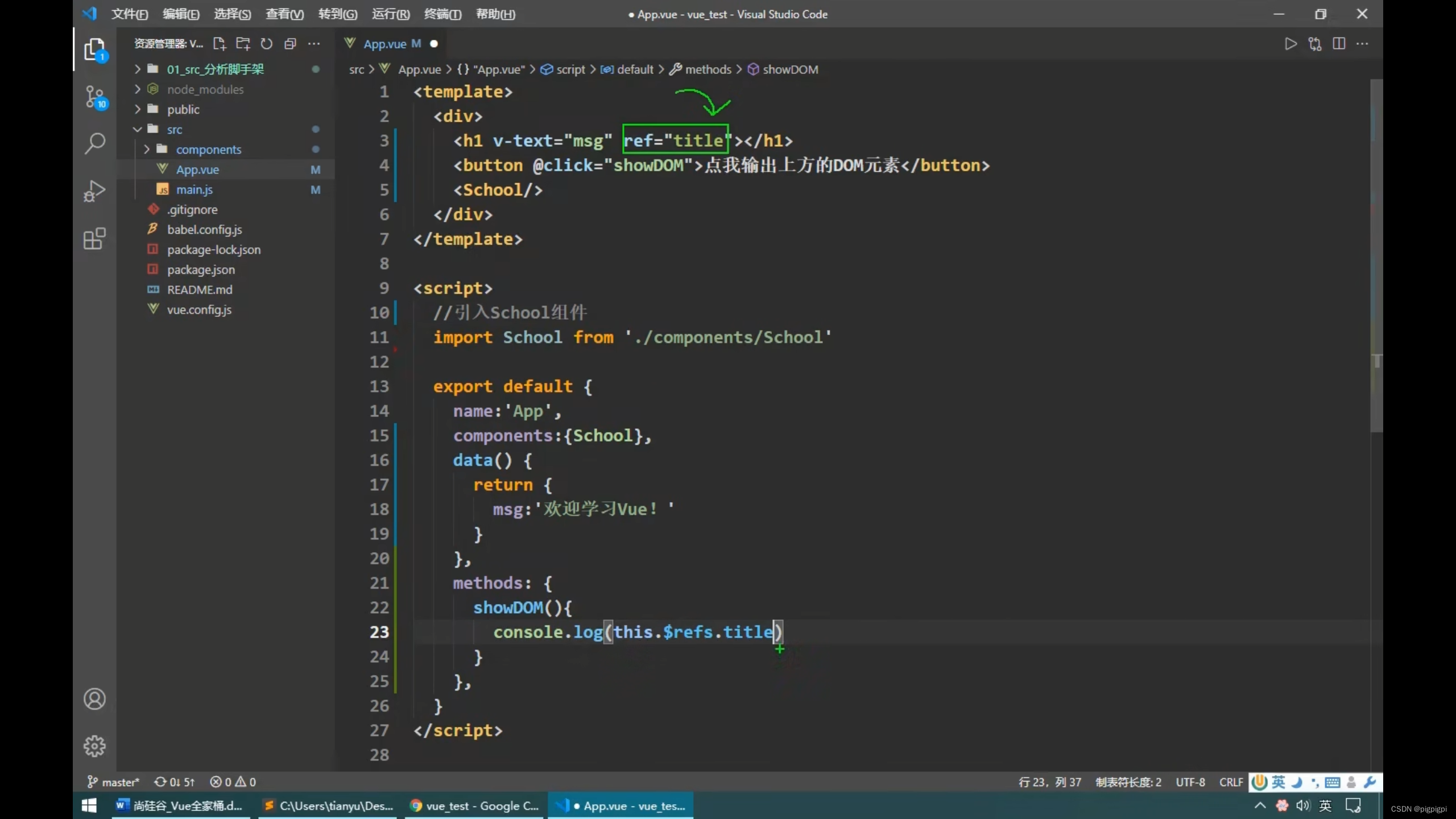Open vue.config.js file
This screenshot has height=819, width=1456.
point(225,309)
